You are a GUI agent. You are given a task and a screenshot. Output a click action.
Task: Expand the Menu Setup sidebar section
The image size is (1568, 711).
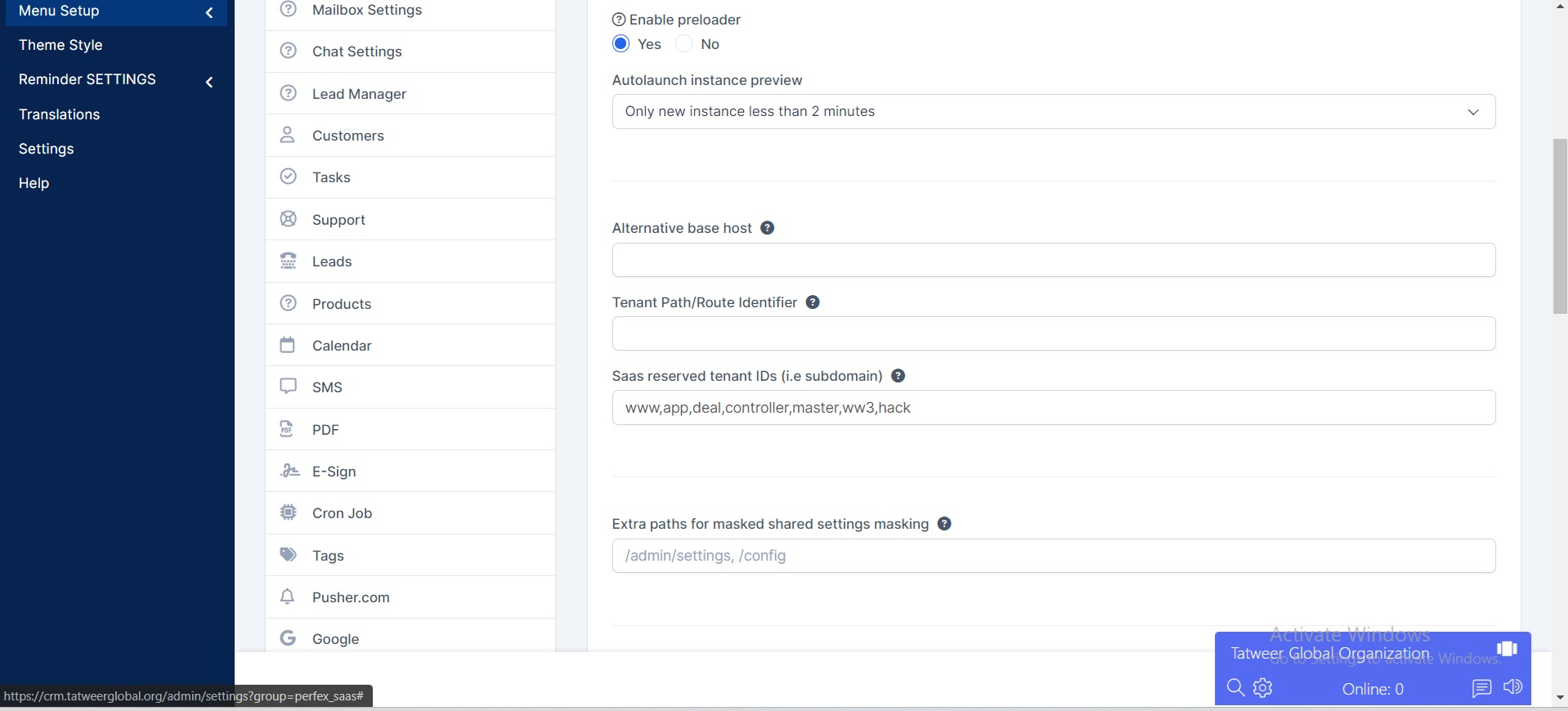[x=116, y=11]
